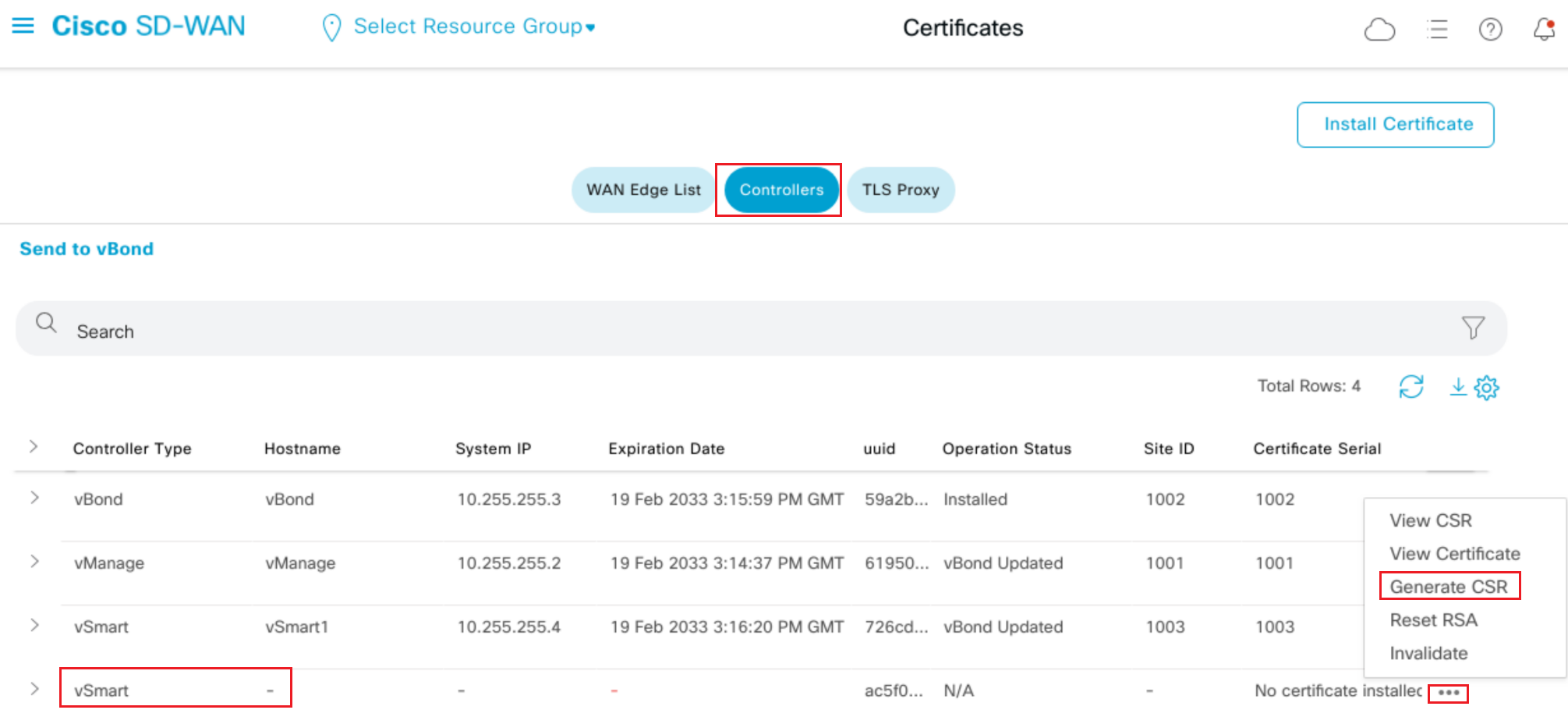Download the table data
Viewport: 1568px width, 724px height.
(x=1457, y=386)
